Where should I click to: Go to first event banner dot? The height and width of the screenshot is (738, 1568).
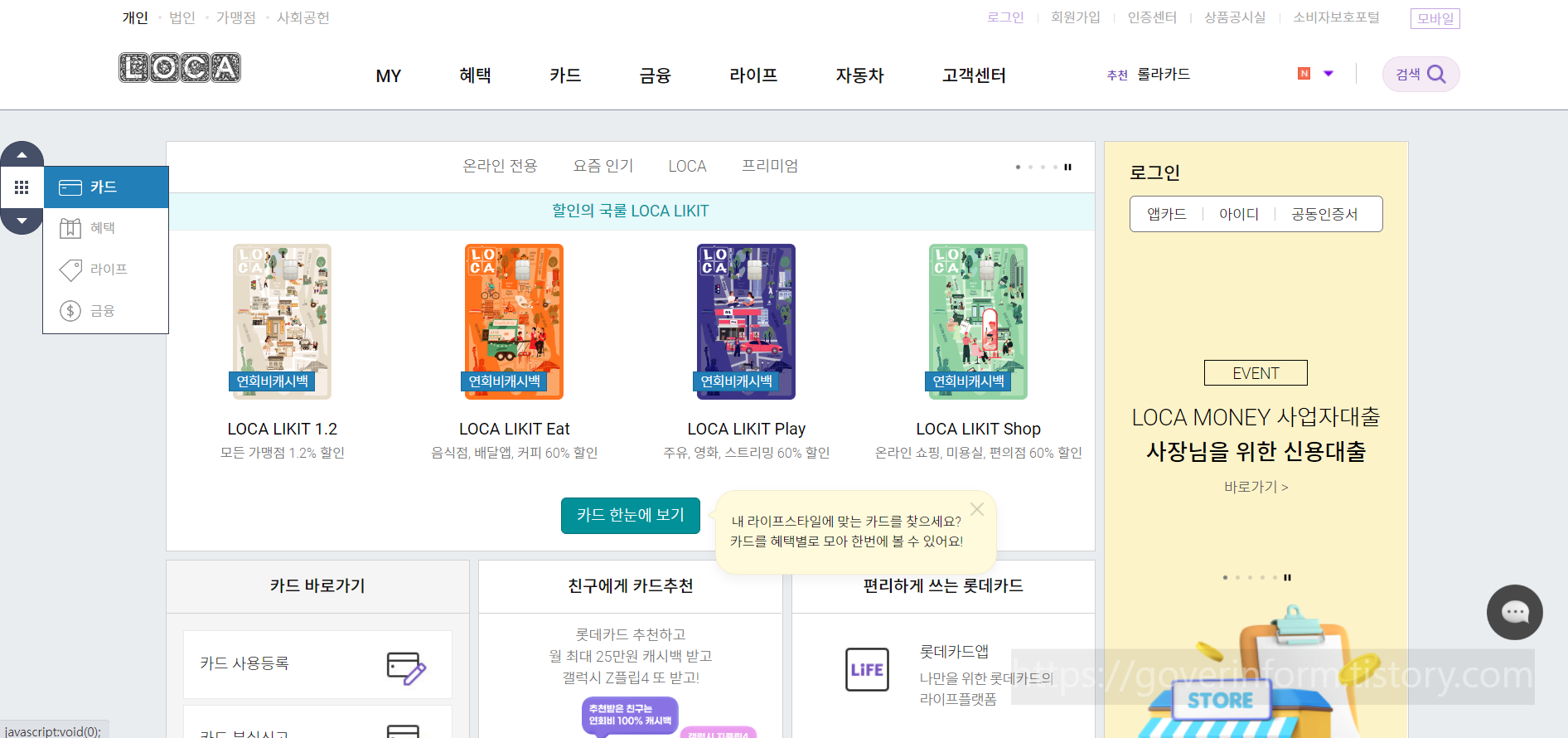1225,577
